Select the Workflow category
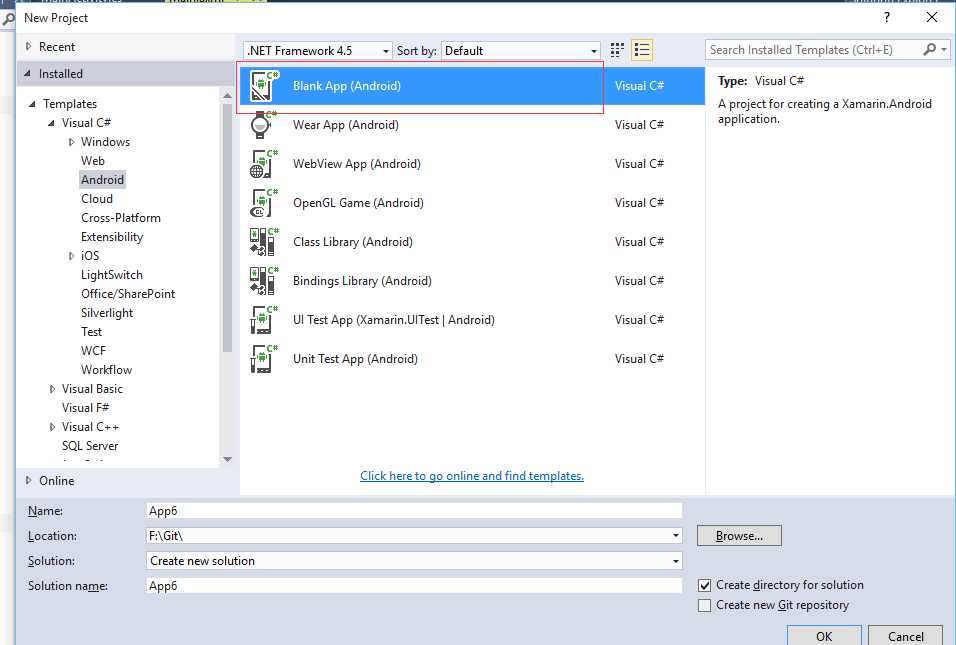The height and width of the screenshot is (645, 956). pos(106,369)
